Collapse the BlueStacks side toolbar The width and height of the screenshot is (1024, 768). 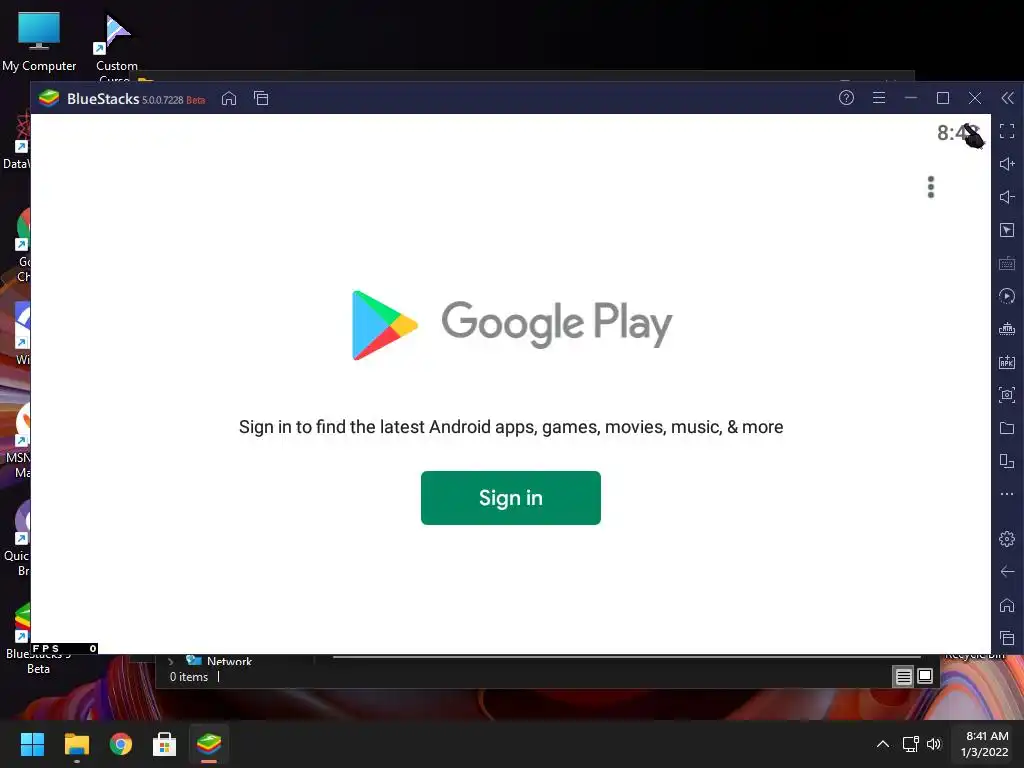[x=1008, y=98]
